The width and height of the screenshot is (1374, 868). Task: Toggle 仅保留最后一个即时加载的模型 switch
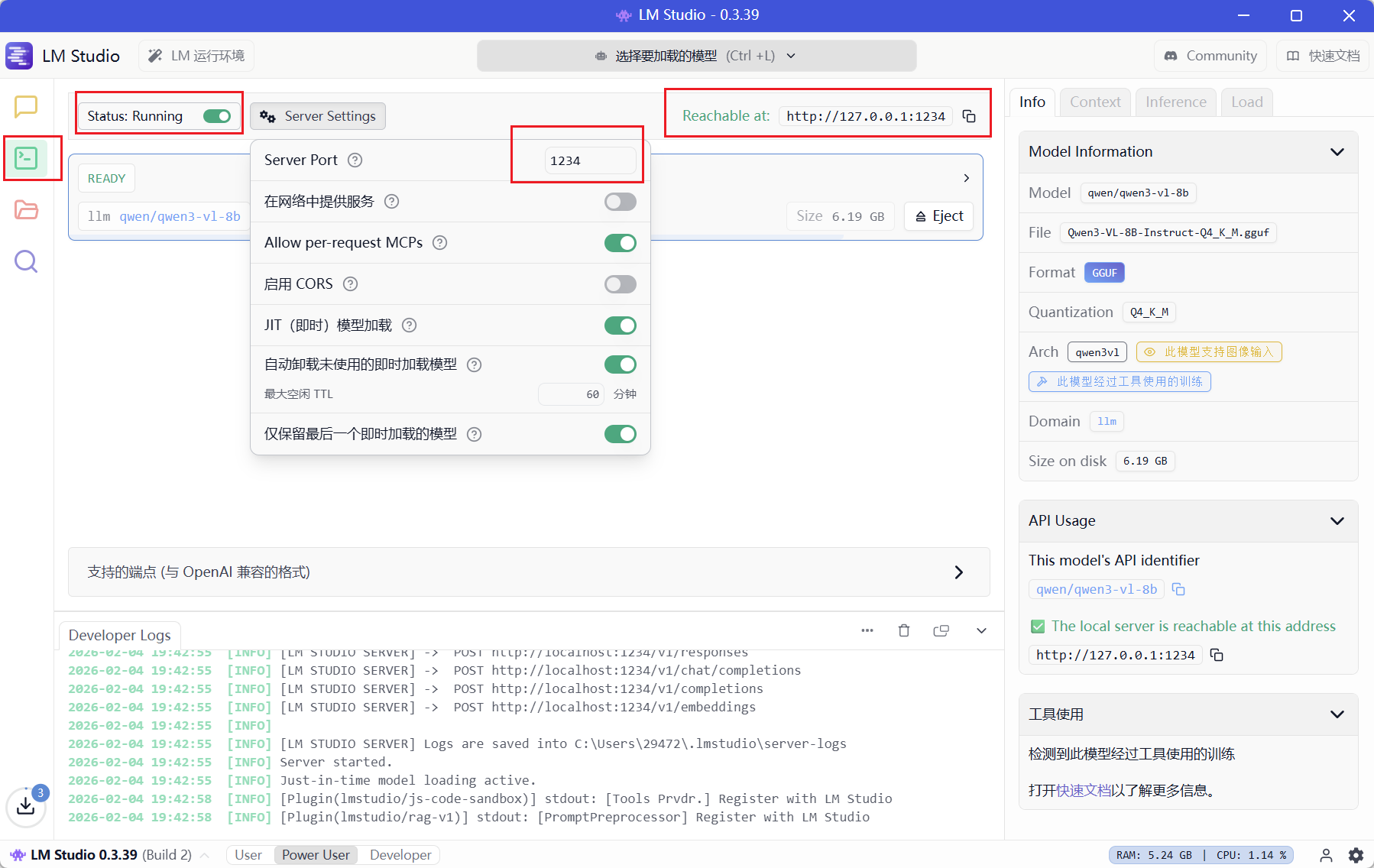pos(621,434)
